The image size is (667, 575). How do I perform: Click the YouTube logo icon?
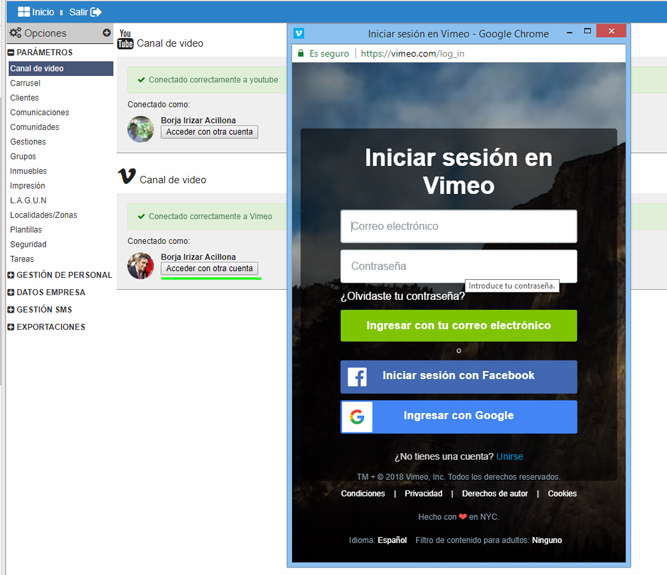tap(125, 39)
